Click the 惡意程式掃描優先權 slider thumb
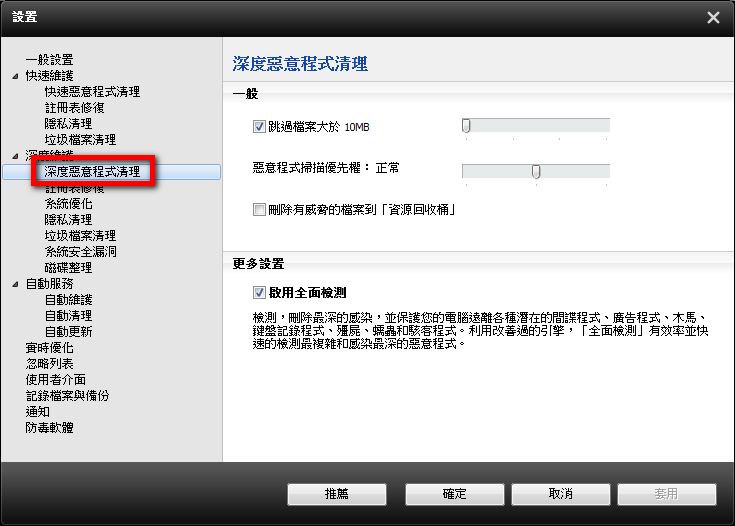735x526 pixels. point(536,171)
